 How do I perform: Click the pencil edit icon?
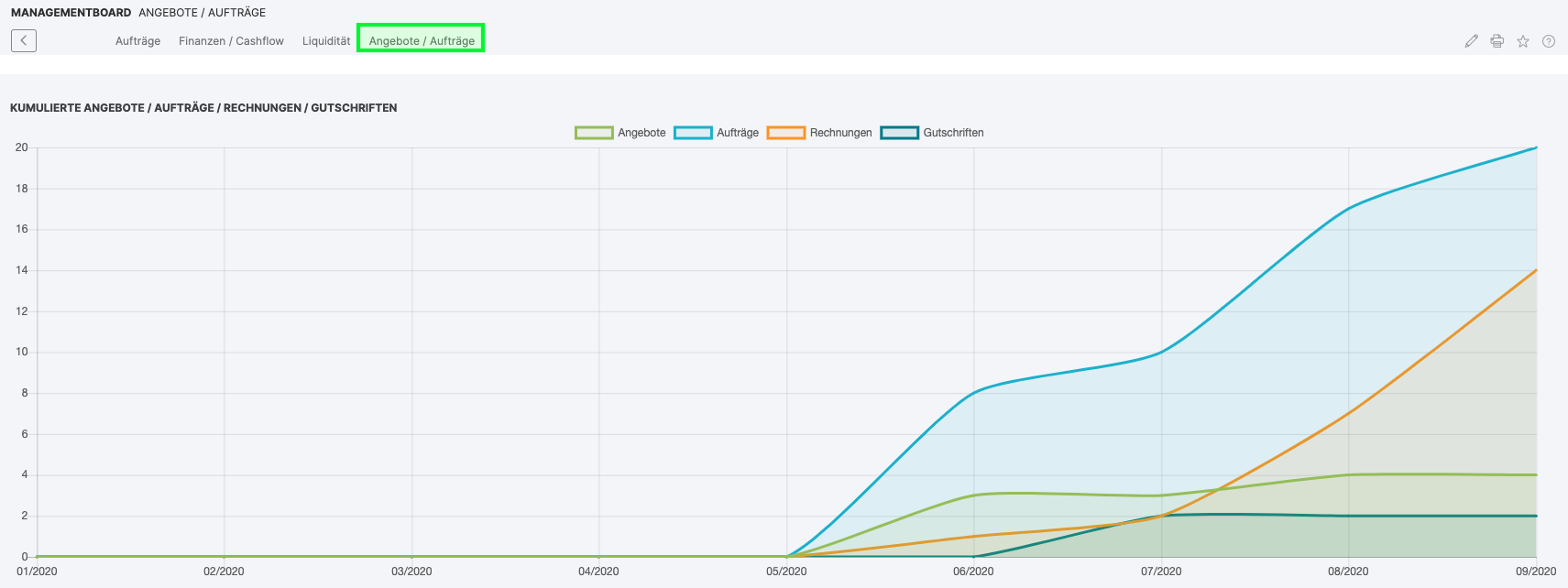coord(1471,41)
